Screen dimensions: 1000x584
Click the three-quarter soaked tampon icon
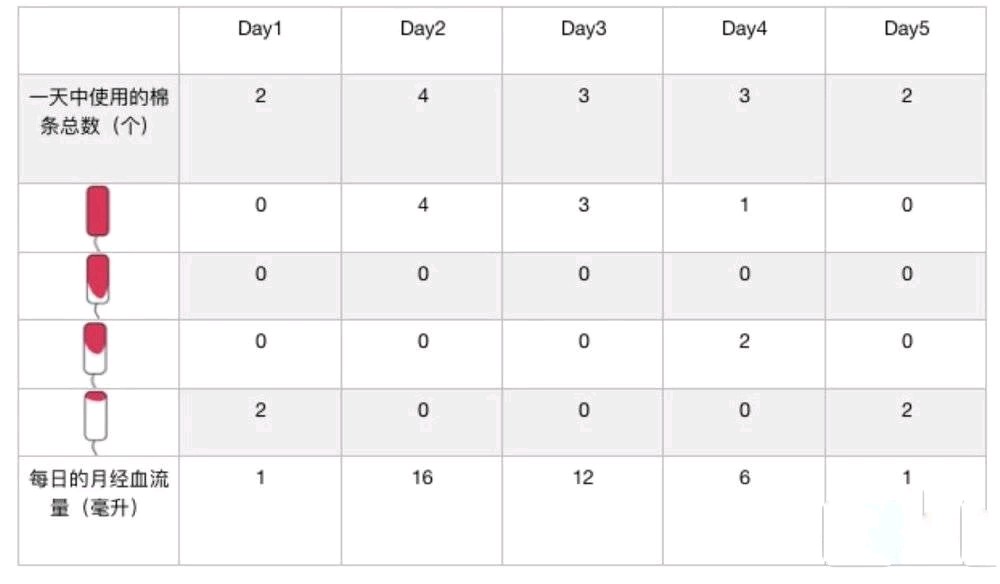click(98, 285)
